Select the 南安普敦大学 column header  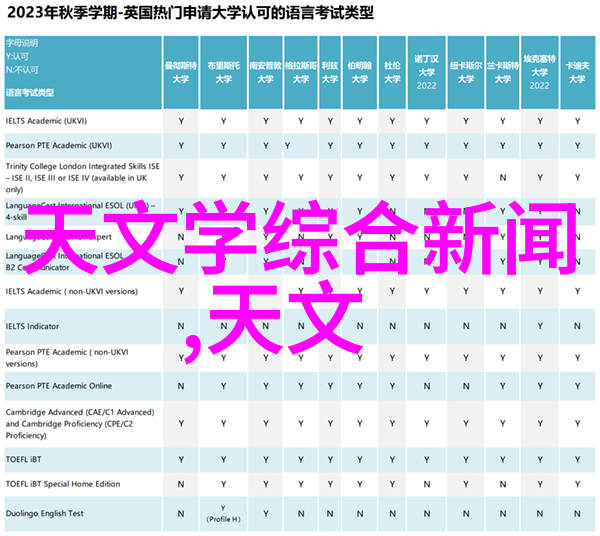point(266,72)
